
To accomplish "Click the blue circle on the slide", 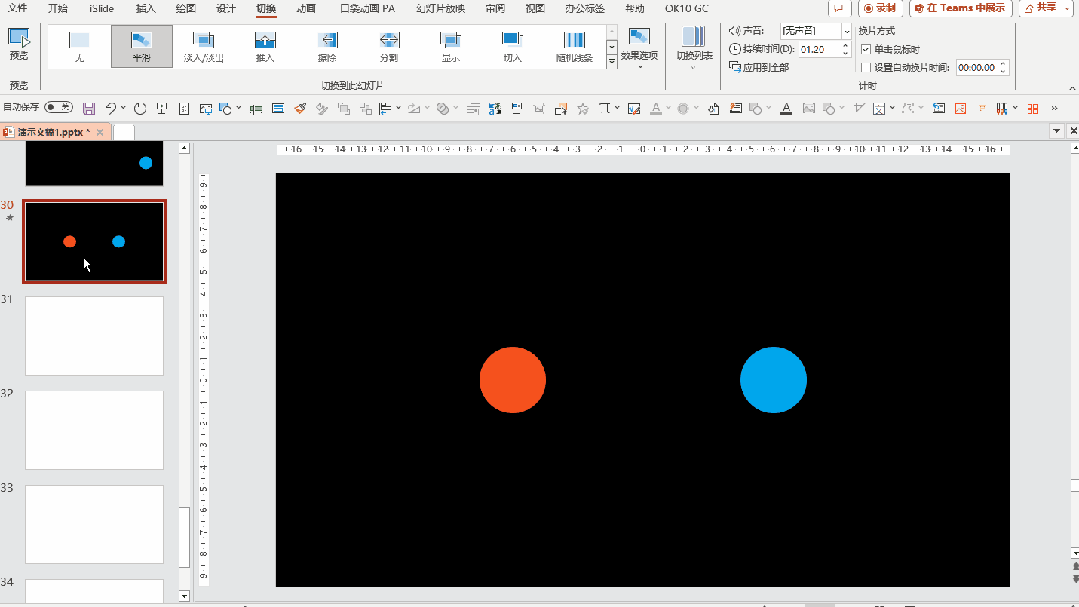I will click(773, 380).
